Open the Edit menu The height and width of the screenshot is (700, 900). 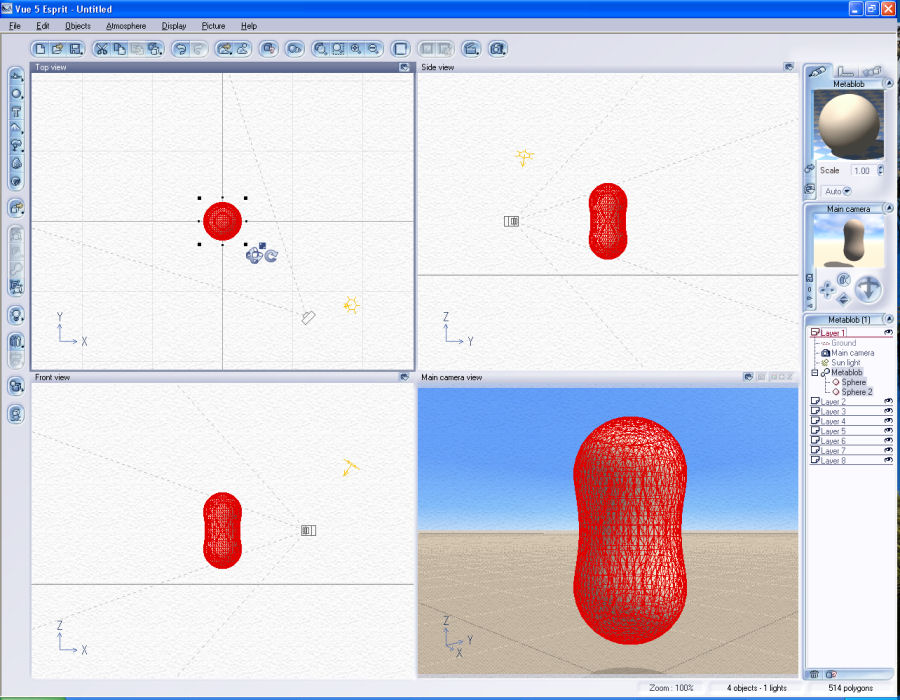[42, 26]
